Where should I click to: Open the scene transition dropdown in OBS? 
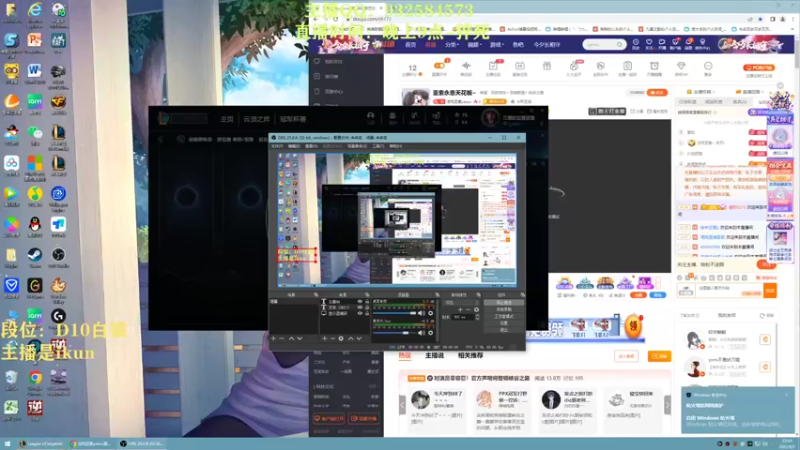(x=462, y=303)
